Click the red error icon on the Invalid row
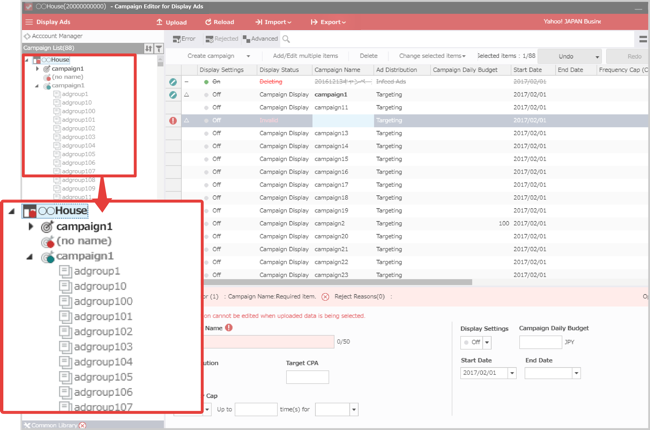 [x=173, y=121]
